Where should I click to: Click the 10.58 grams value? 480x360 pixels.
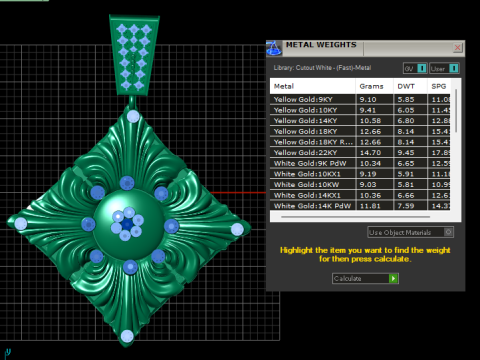(x=370, y=121)
